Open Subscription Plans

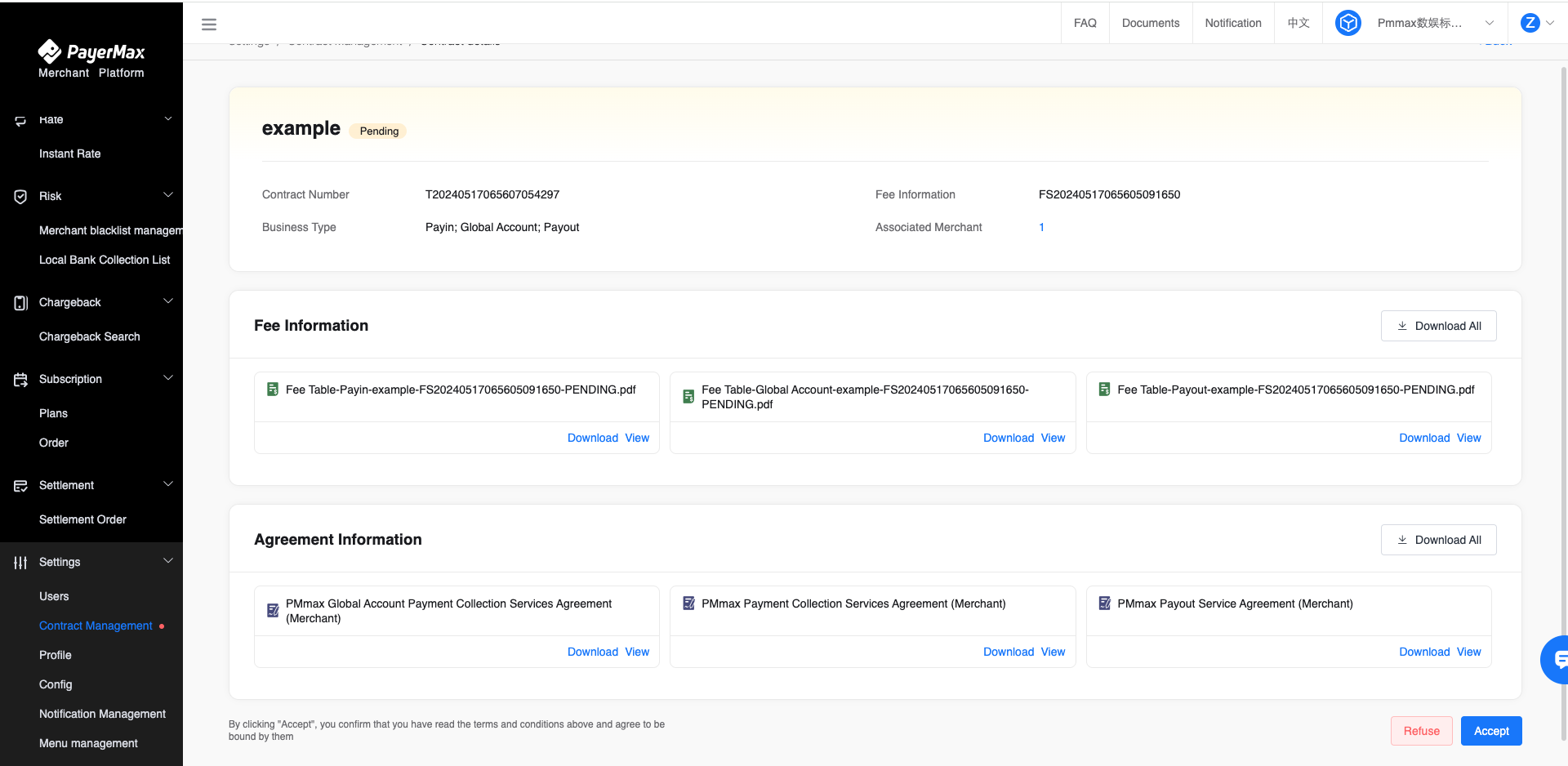[x=54, y=413]
